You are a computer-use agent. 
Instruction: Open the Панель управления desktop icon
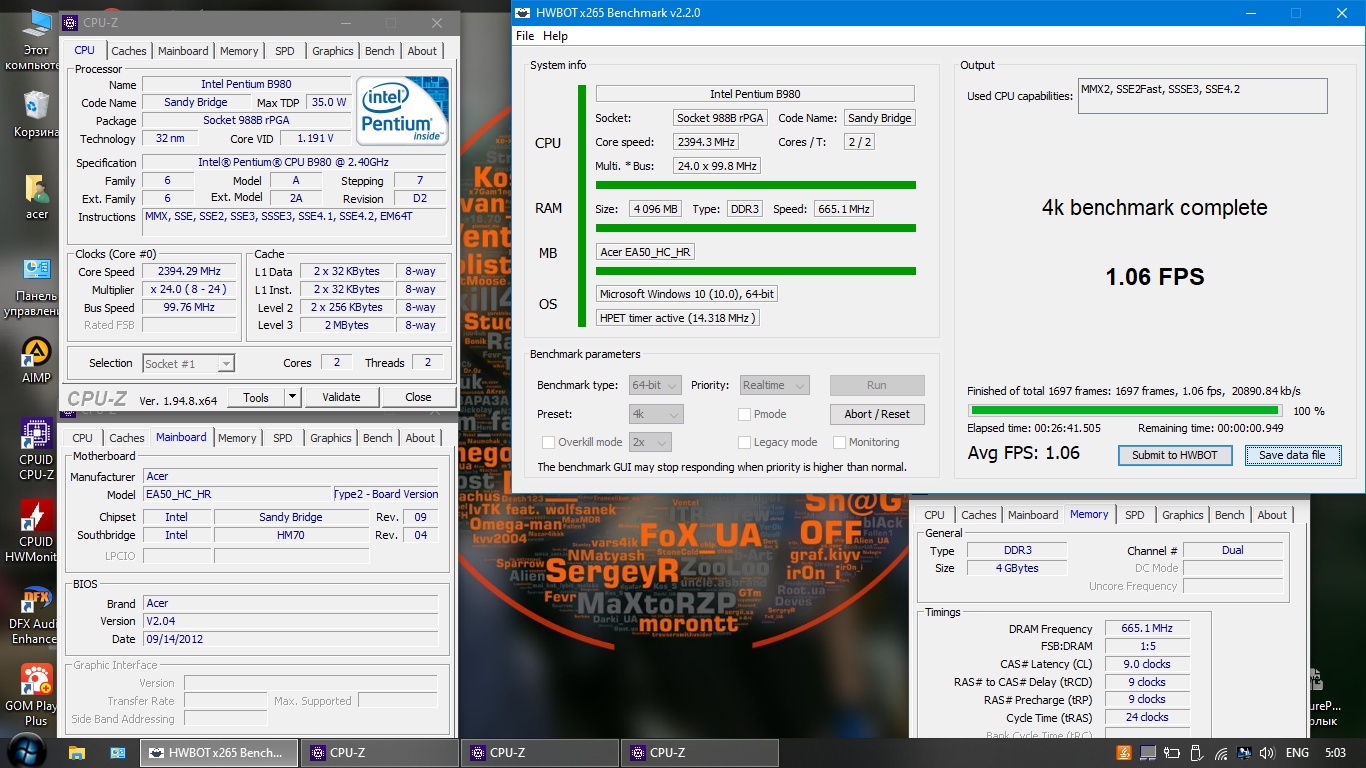pos(36,287)
